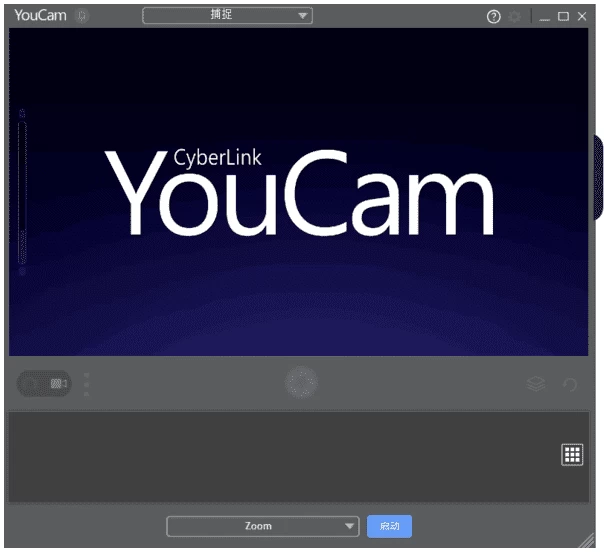Open the stacked layers effects icon
This screenshot has width=604, height=553.
tap(535, 384)
